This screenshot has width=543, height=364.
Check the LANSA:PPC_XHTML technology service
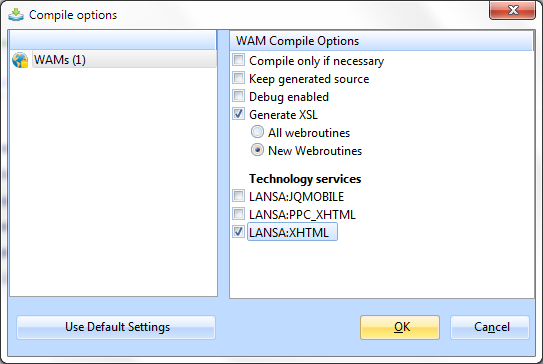pyautogui.click(x=238, y=214)
